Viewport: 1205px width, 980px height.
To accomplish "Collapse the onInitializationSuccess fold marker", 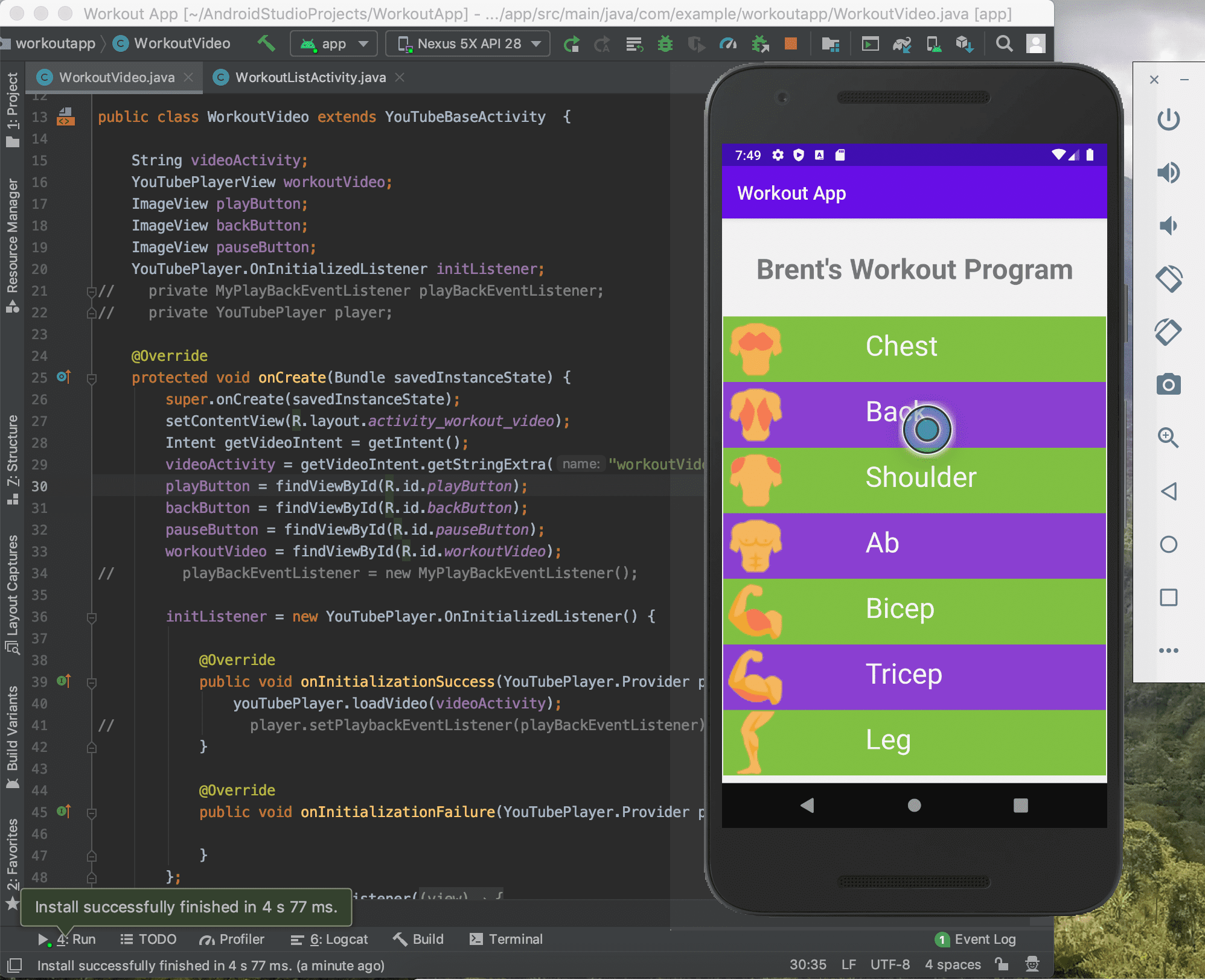I will tap(92, 682).
